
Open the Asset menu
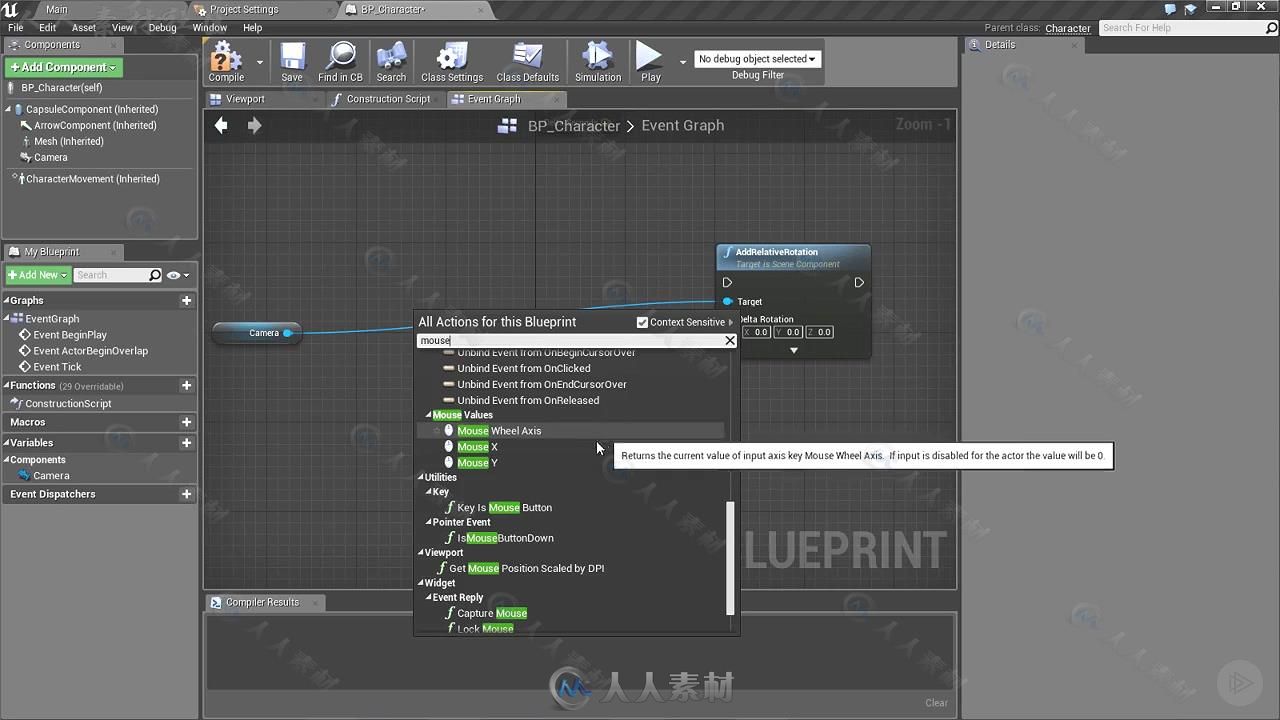tap(84, 28)
